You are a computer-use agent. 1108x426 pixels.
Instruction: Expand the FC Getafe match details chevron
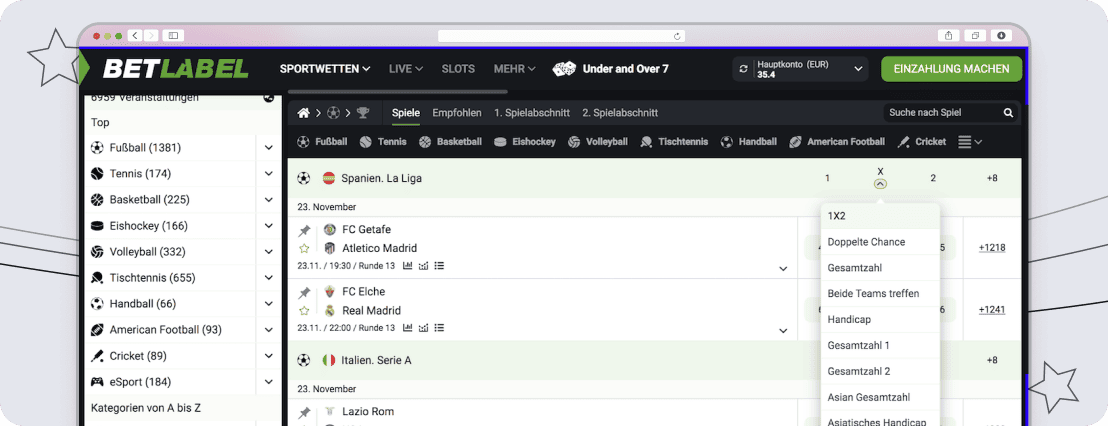pos(783,268)
